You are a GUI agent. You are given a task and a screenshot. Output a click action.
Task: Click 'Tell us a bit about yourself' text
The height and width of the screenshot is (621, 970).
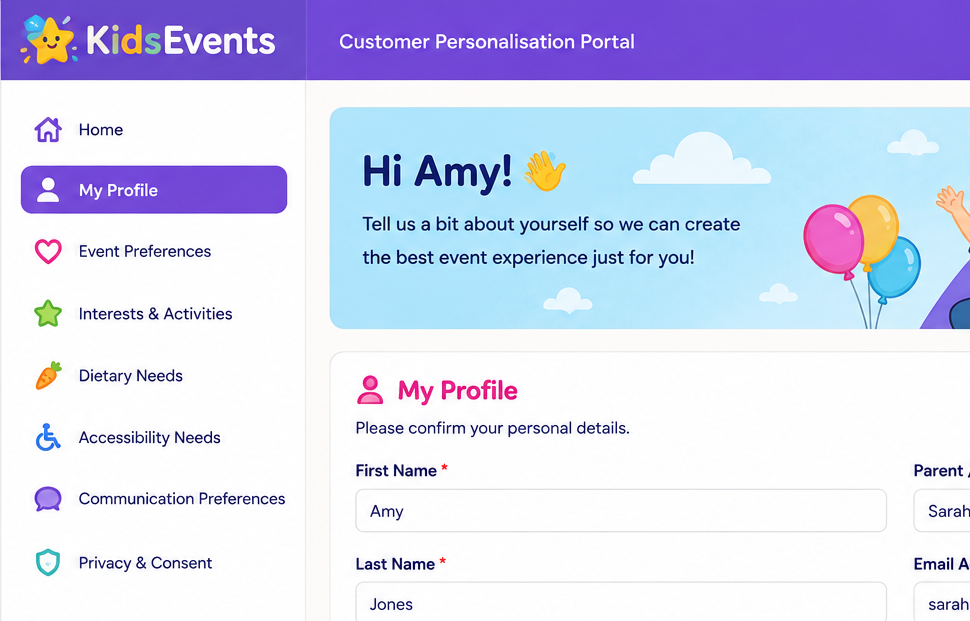[476, 224]
